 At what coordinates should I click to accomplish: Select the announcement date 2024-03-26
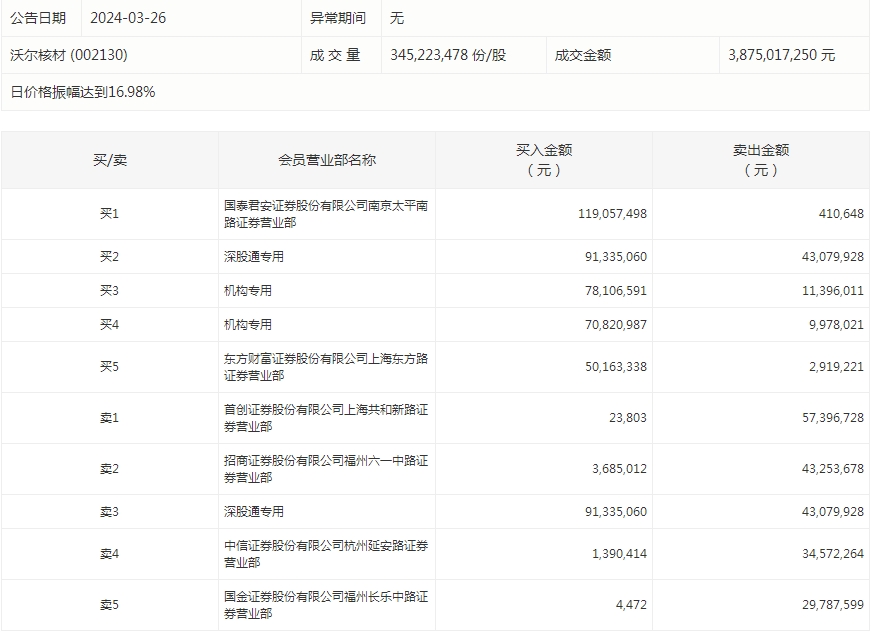[x=128, y=18]
